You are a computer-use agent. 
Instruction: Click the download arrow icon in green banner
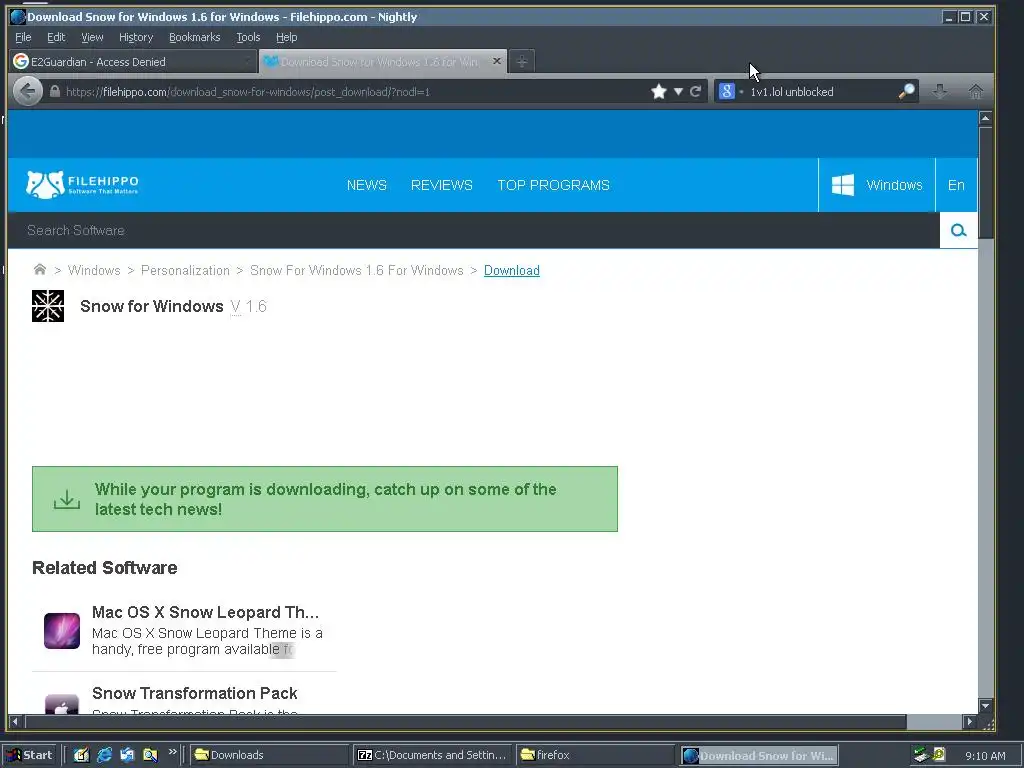coord(67,500)
